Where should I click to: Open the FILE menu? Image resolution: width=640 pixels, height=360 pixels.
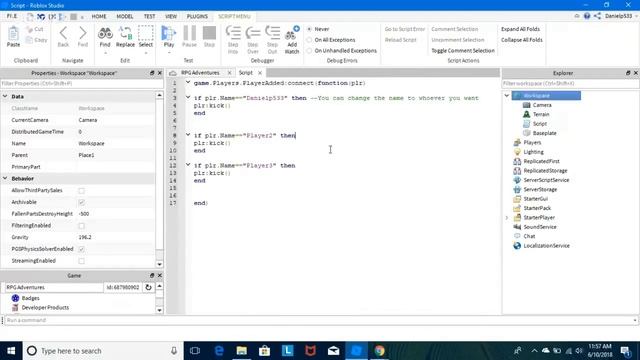pyautogui.click(x=12, y=16)
